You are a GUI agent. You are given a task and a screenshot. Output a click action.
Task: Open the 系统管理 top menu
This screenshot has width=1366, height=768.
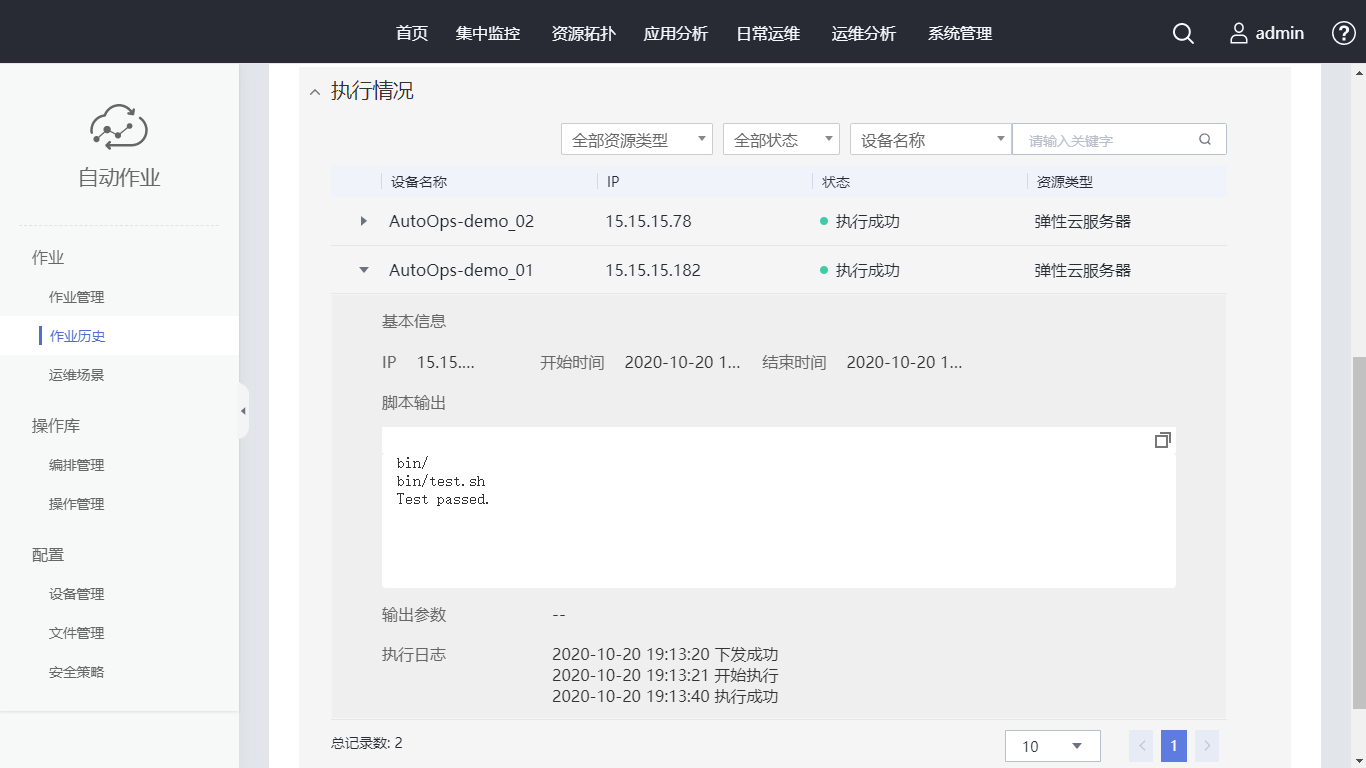point(959,33)
